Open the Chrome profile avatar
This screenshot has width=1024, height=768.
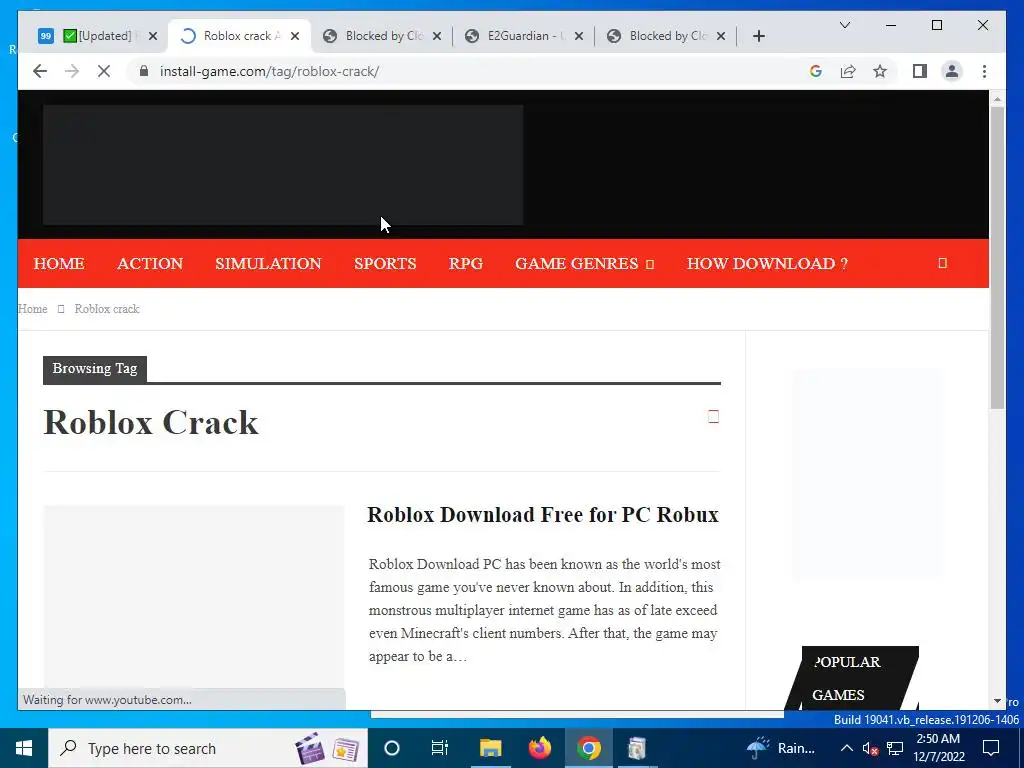pyautogui.click(x=952, y=71)
